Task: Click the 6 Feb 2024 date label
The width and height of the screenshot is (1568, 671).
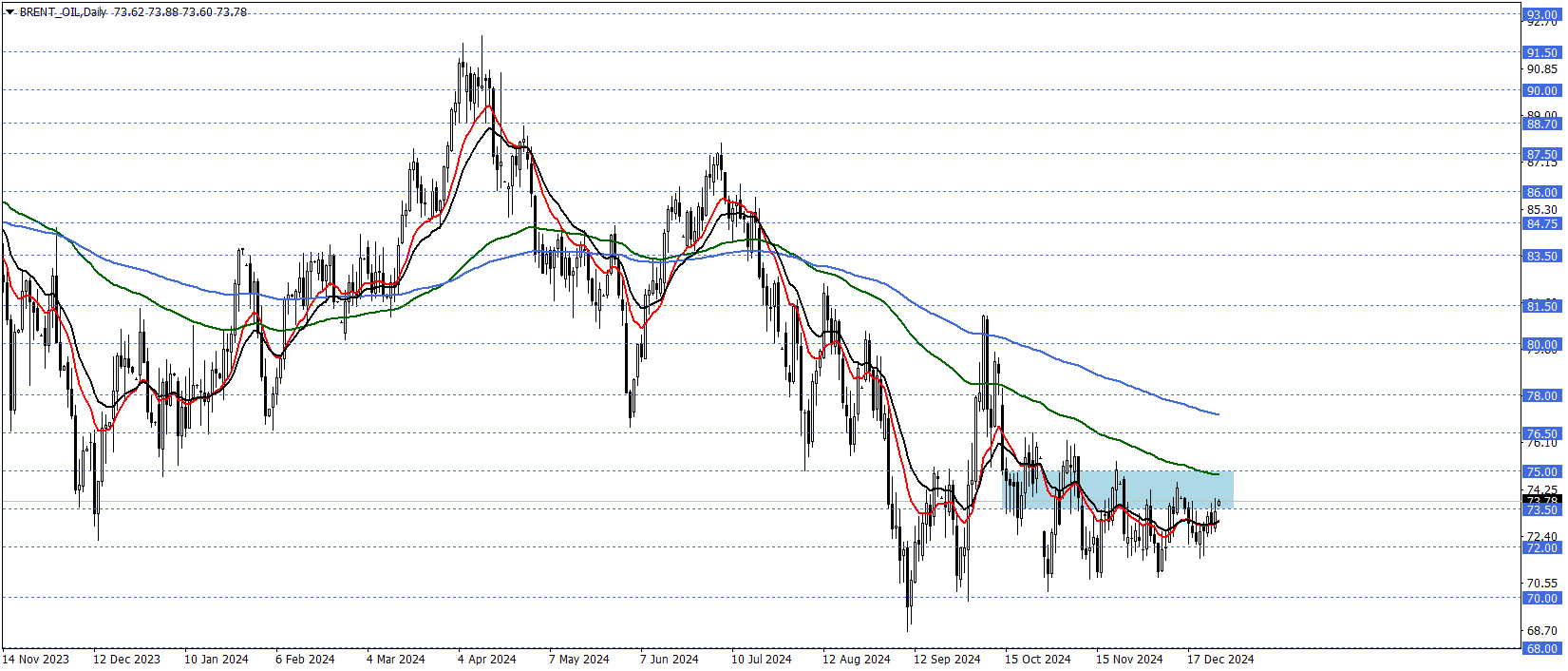Action: coord(305,659)
